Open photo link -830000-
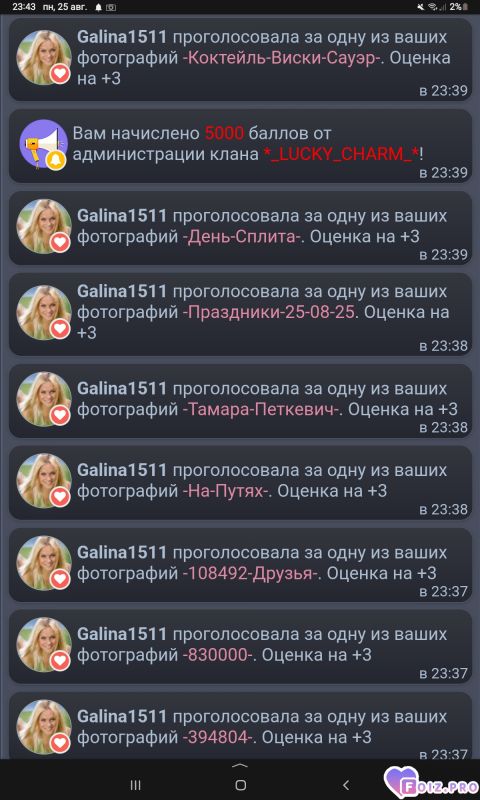This screenshot has height=800, width=480. [218, 655]
